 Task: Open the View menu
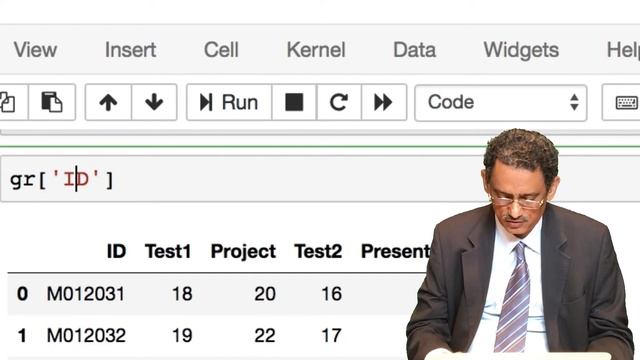35,50
